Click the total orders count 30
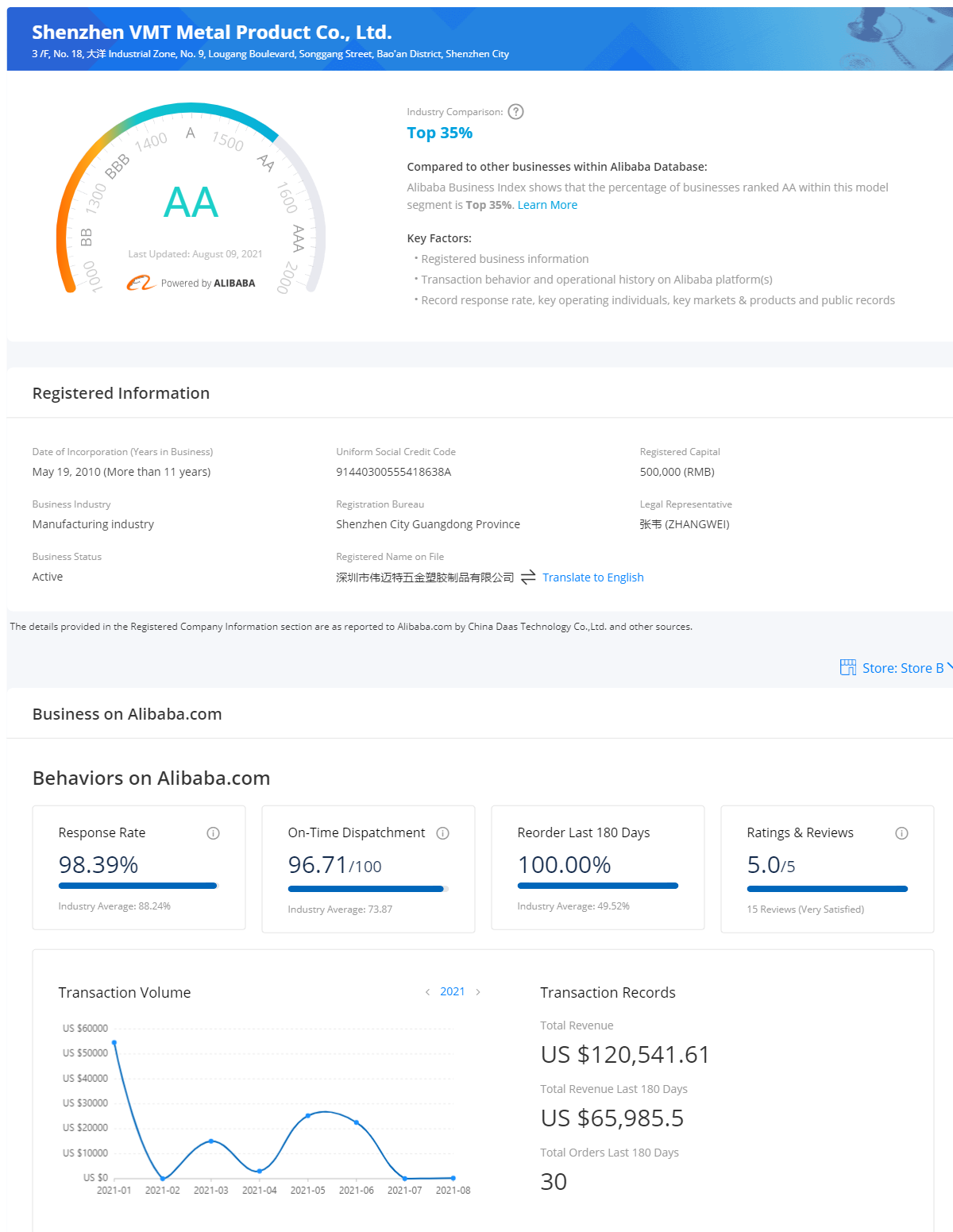This screenshot has width=953, height=1232. tap(554, 1182)
